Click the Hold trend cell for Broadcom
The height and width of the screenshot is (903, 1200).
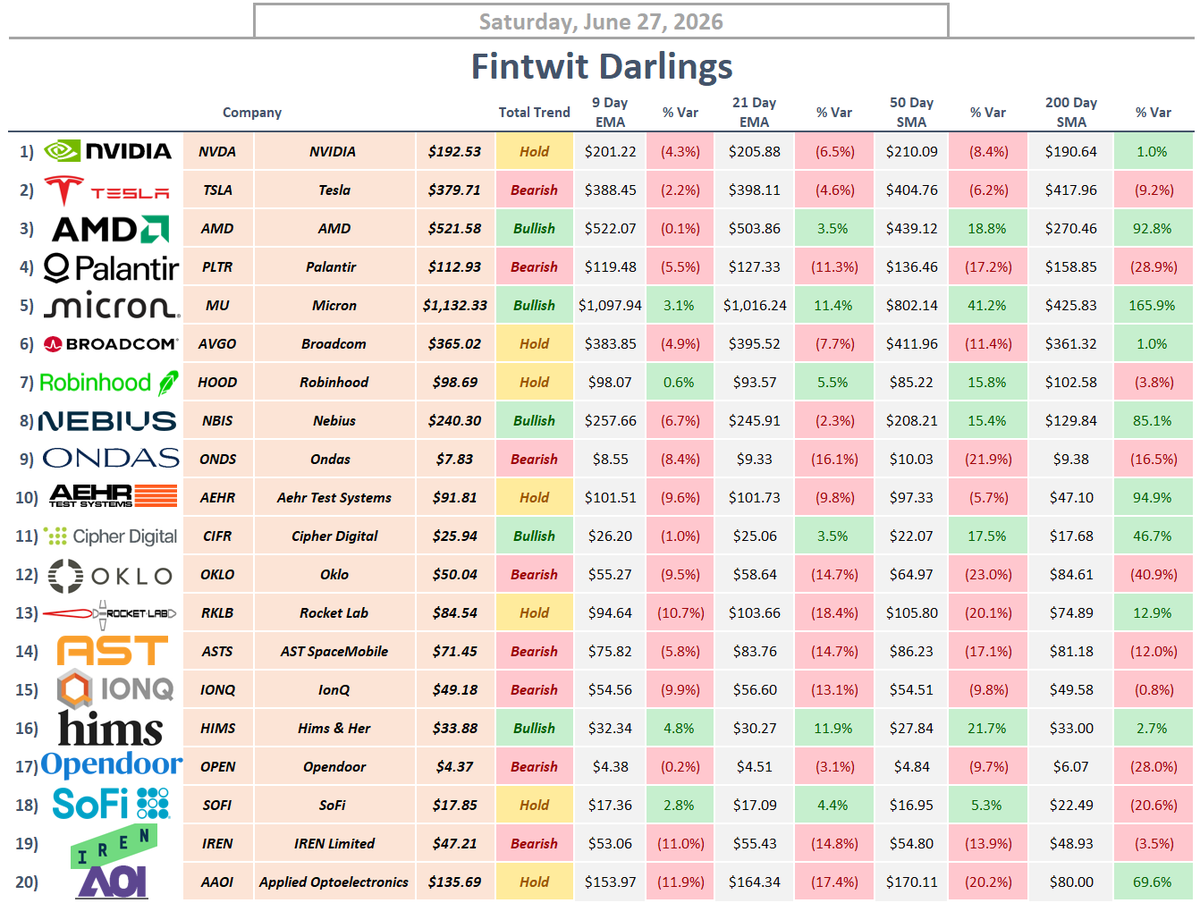[534, 344]
